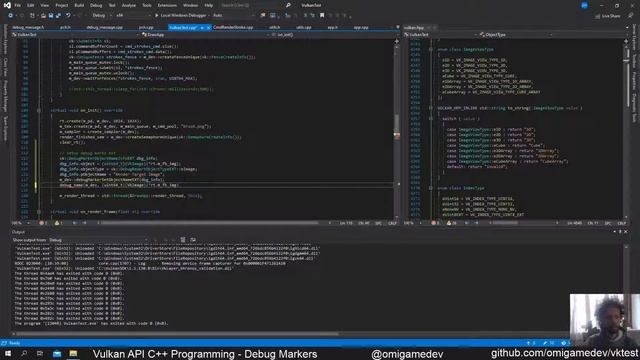640x360 pixels.
Task: Open the Debug menu
Action: pos(96,5)
